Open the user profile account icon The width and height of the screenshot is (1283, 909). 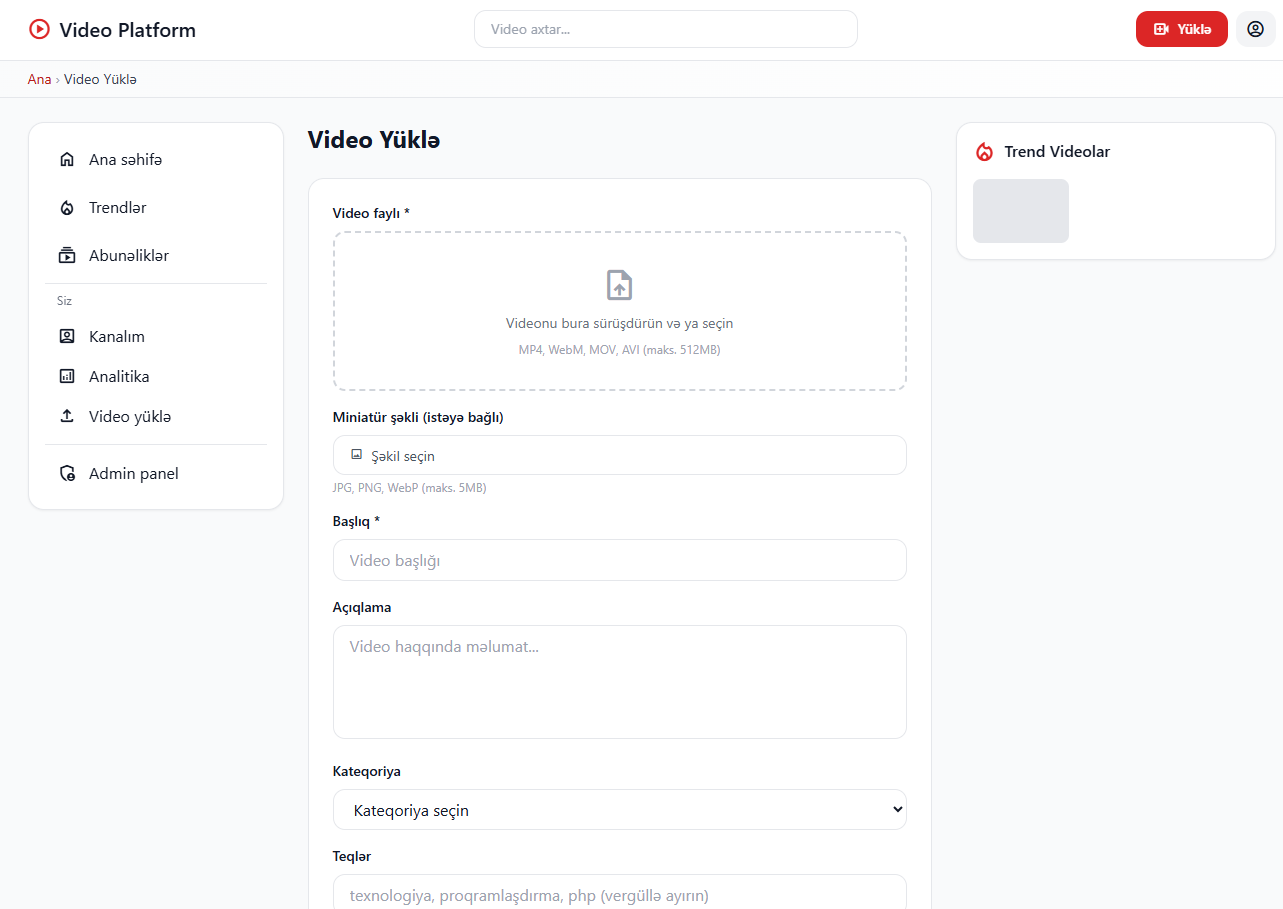tap(1255, 29)
